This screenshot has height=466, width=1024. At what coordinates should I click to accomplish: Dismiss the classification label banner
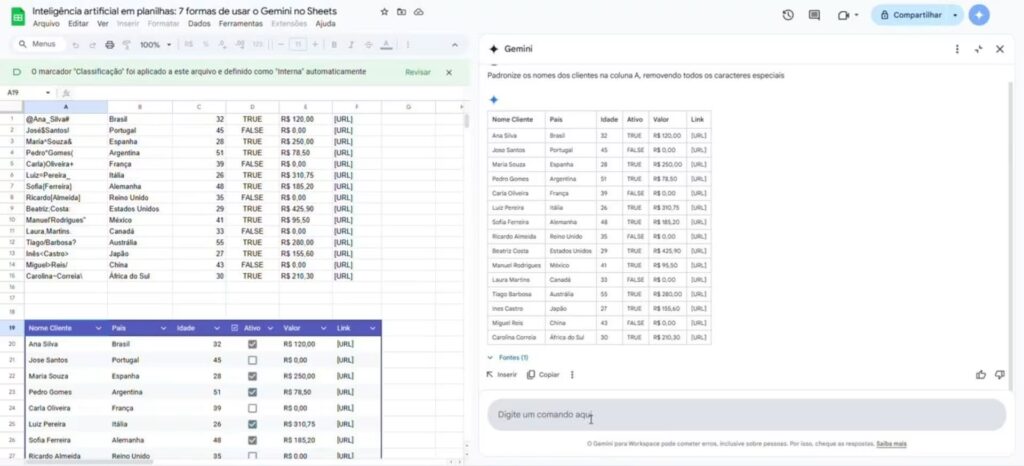tap(449, 72)
